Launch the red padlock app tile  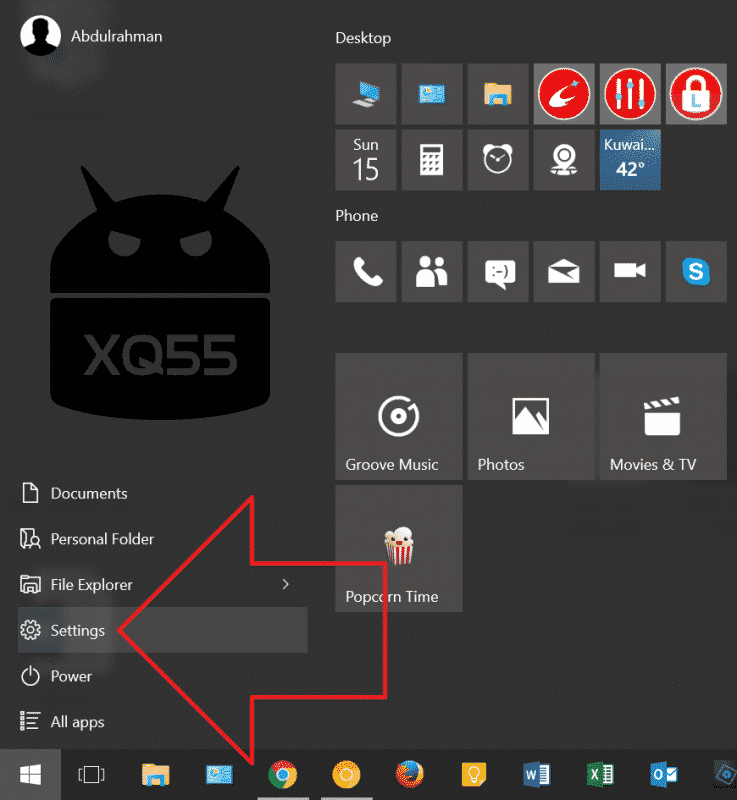point(696,94)
